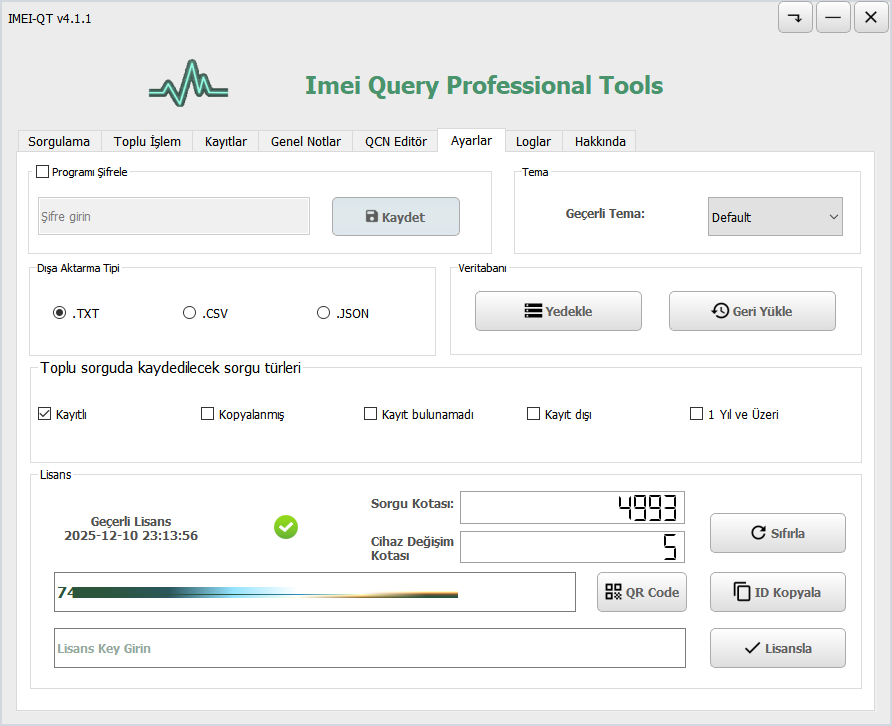The width and height of the screenshot is (892, 726).
Task: Switch to the Sorgulama tab
Action: (59, 141)
